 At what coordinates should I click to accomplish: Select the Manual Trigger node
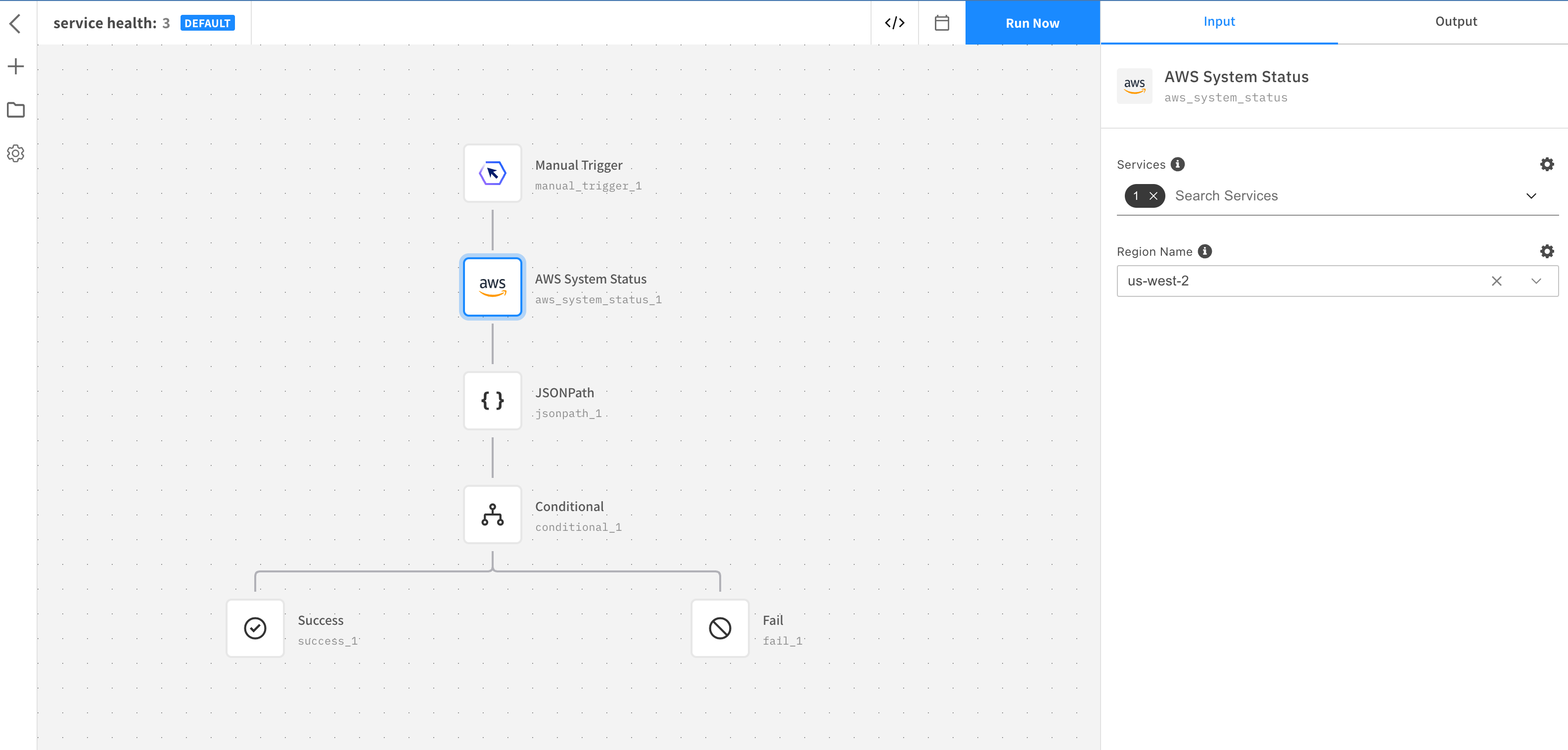[493, 174]
